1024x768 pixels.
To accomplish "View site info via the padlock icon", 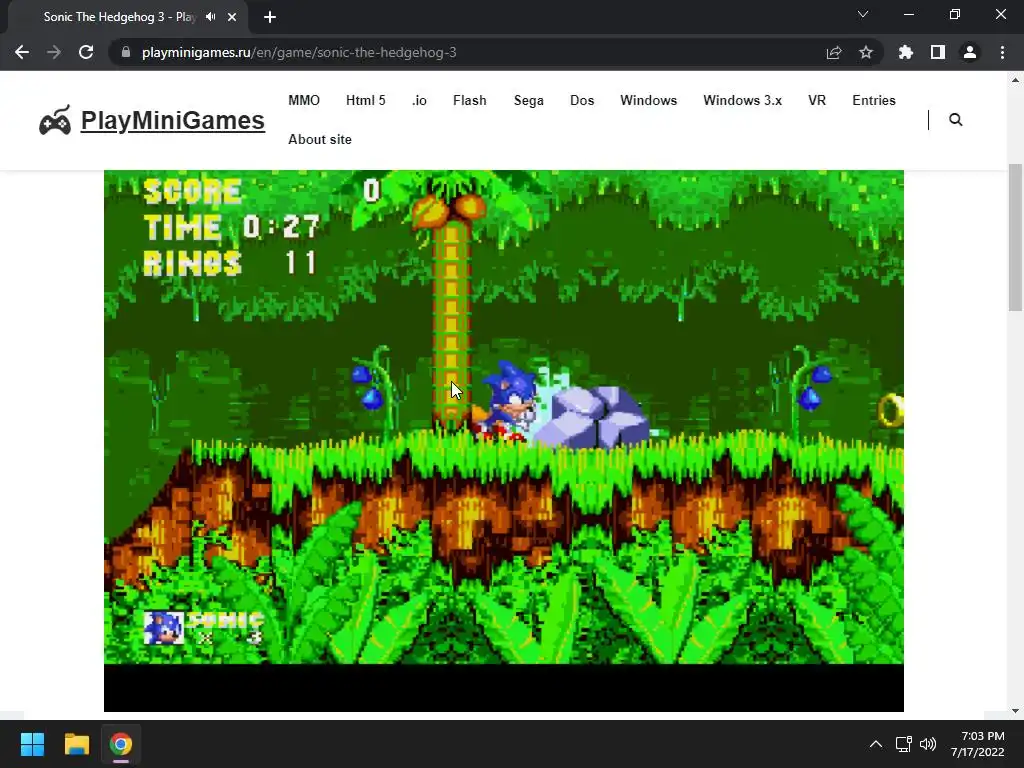I will (x=126, y=52).
